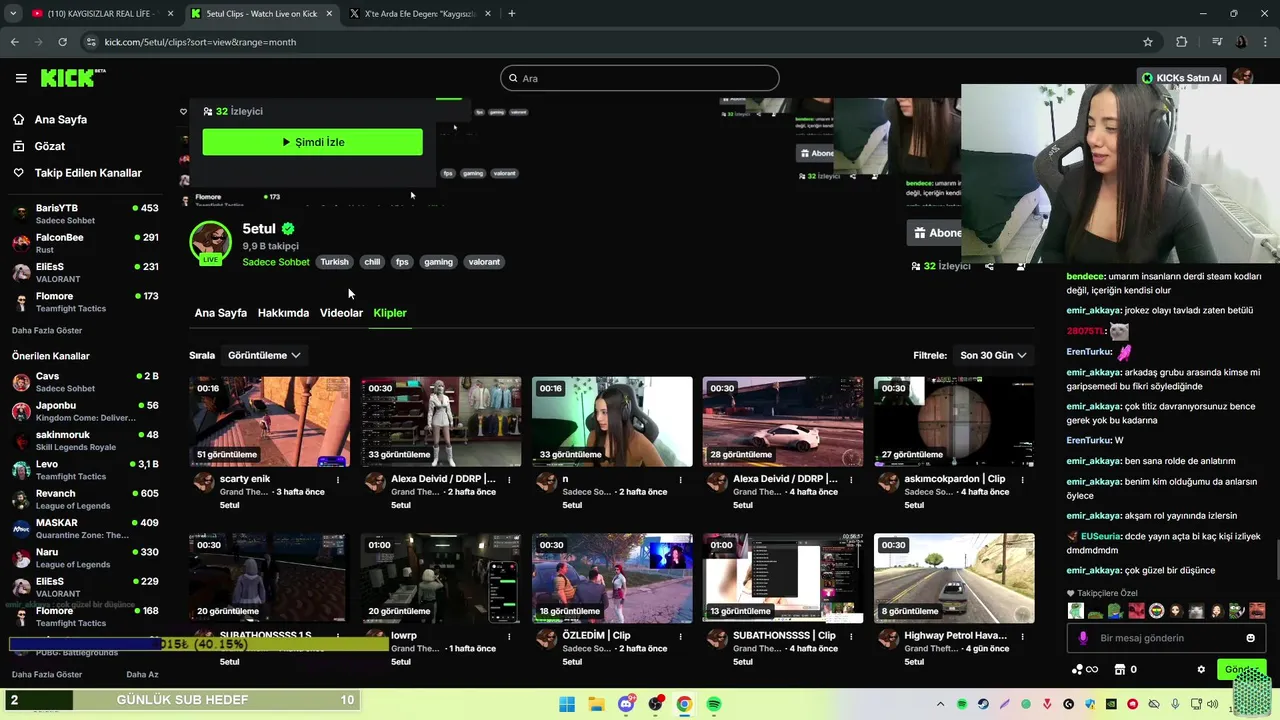Open the Cavs recommended channel
Viewport: 1280px width, 720px height.
point(85,382)
